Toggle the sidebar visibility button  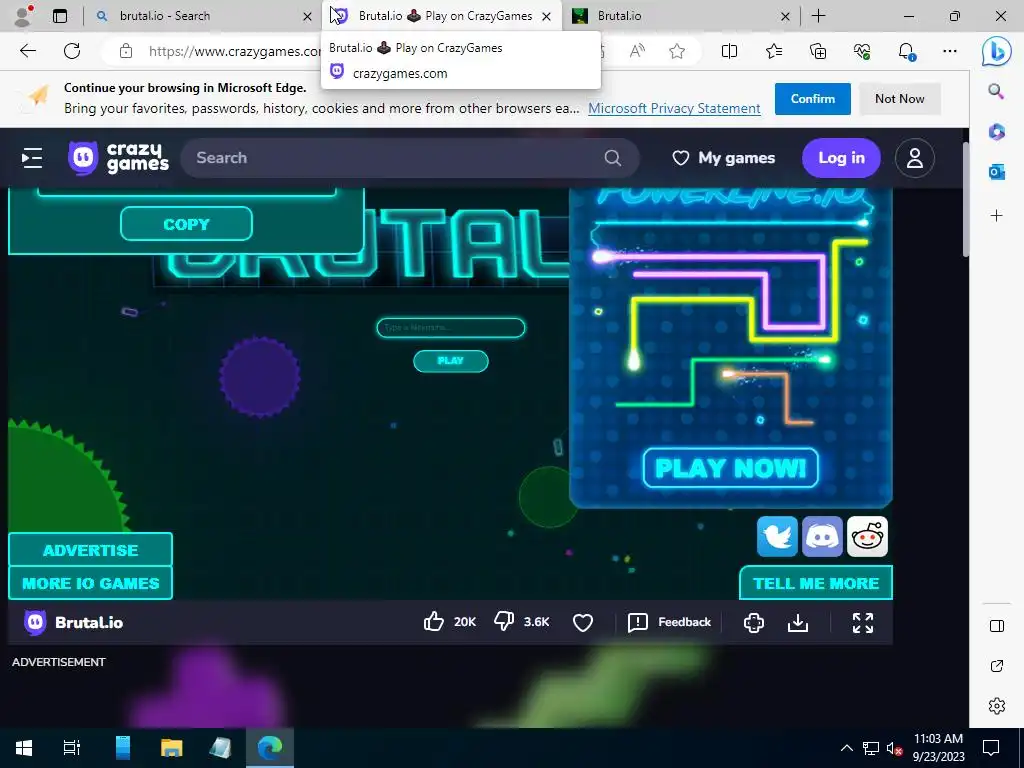coord(997,626)
